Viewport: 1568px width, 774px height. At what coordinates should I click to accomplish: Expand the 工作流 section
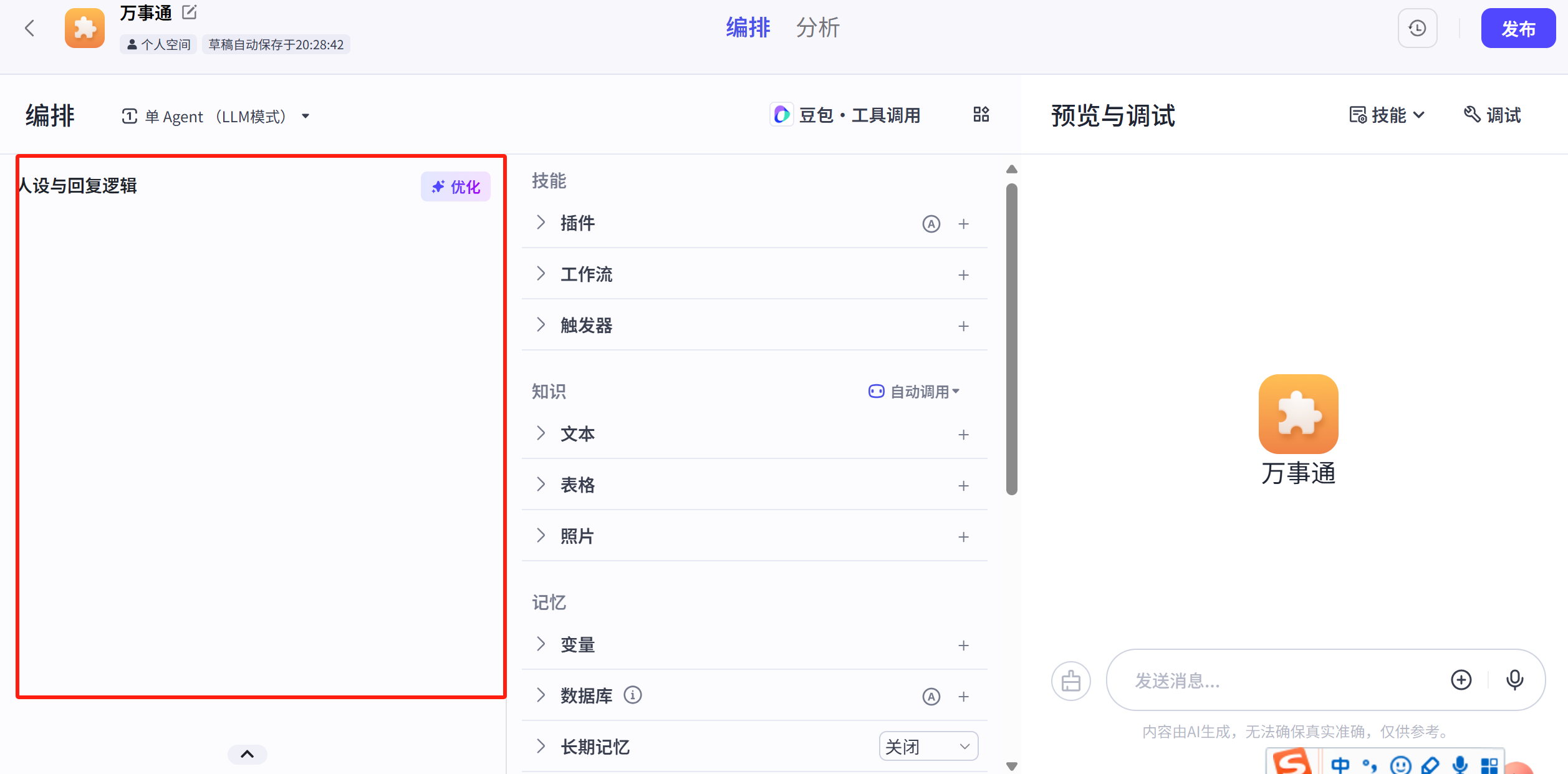point(586,274)
